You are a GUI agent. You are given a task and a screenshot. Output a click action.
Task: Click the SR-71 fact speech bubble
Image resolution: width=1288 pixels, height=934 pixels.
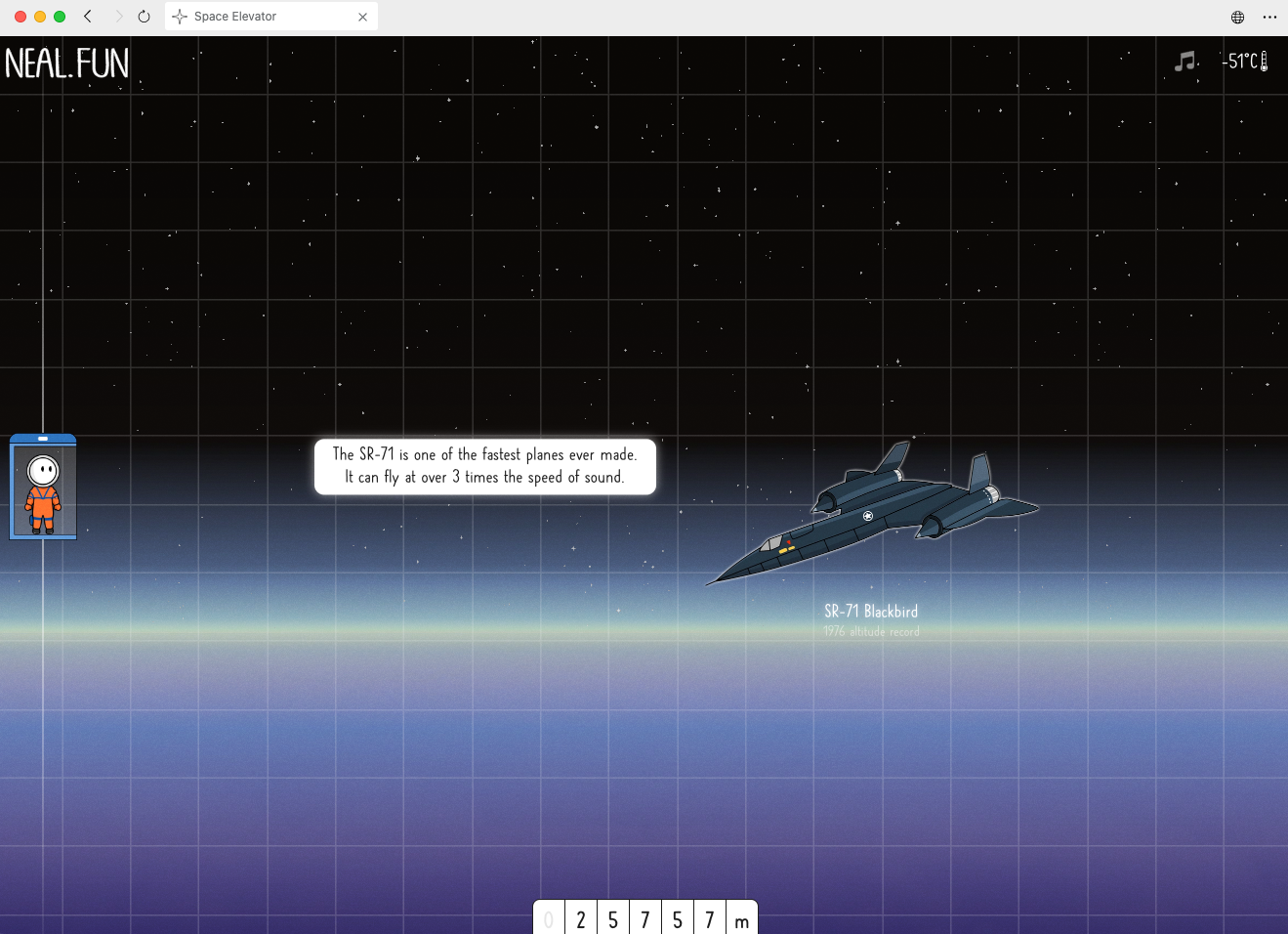pyautogui.click(x=485, y=466)
